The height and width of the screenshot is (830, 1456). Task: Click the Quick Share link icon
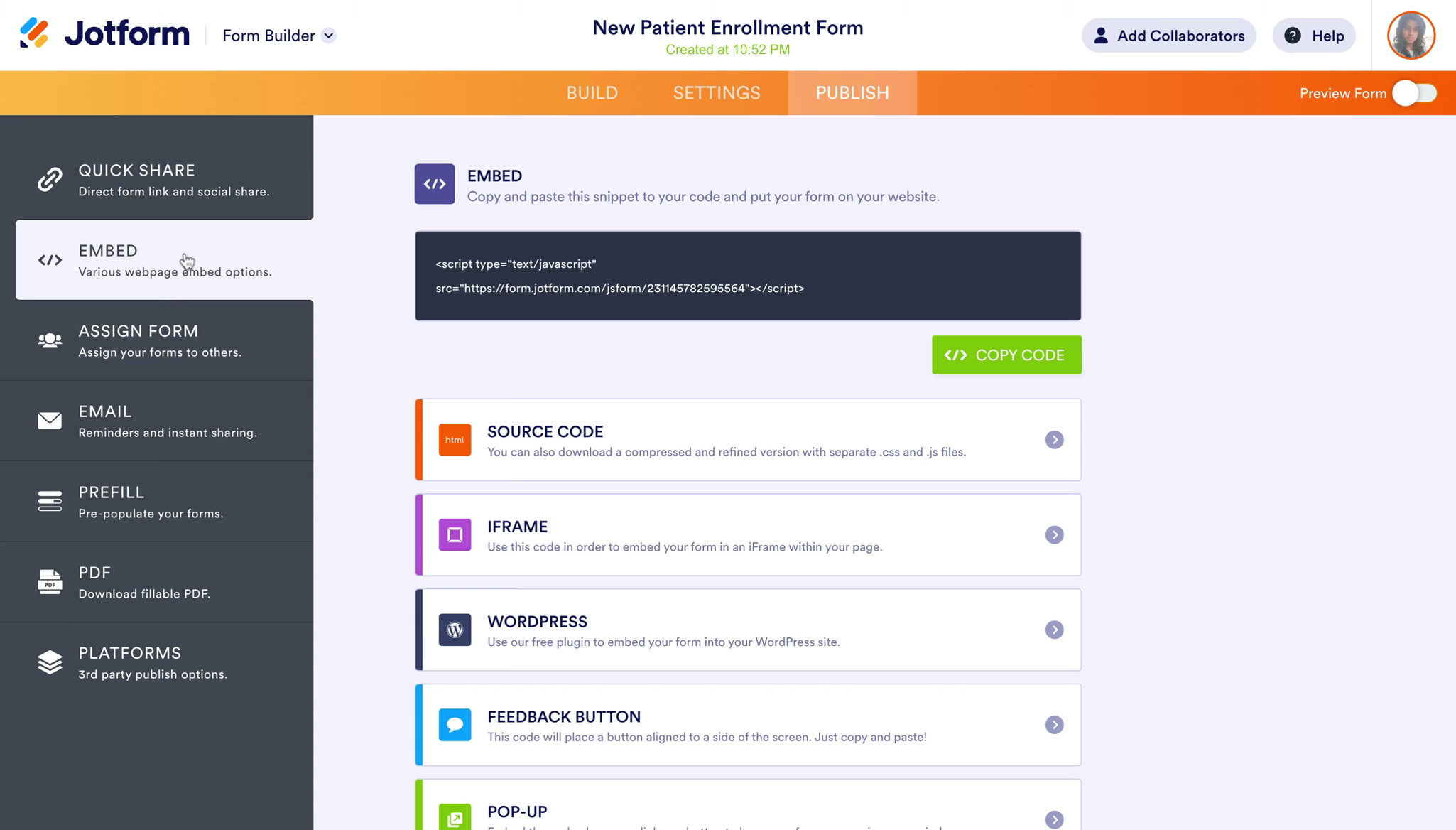coord(50,179)
